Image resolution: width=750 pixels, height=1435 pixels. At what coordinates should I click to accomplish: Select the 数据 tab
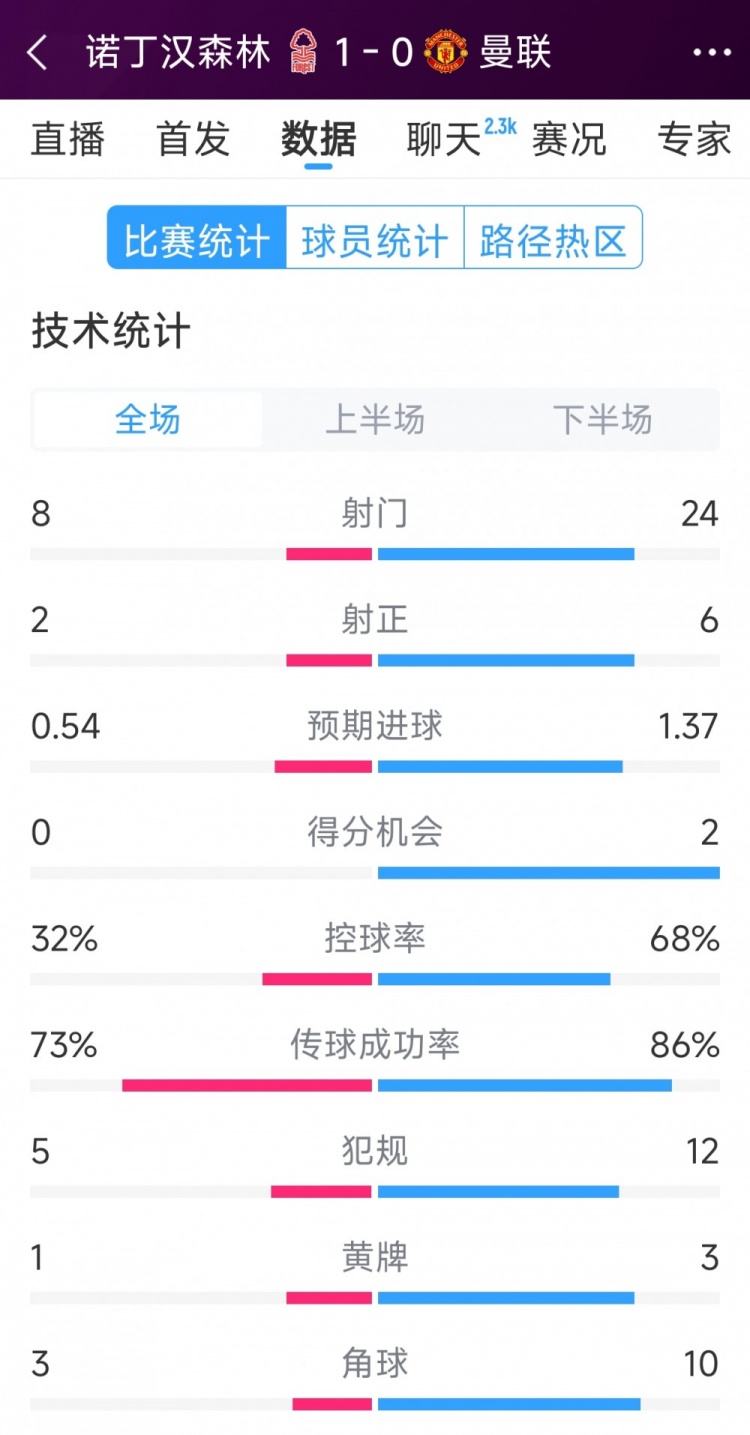pos(318,139)
